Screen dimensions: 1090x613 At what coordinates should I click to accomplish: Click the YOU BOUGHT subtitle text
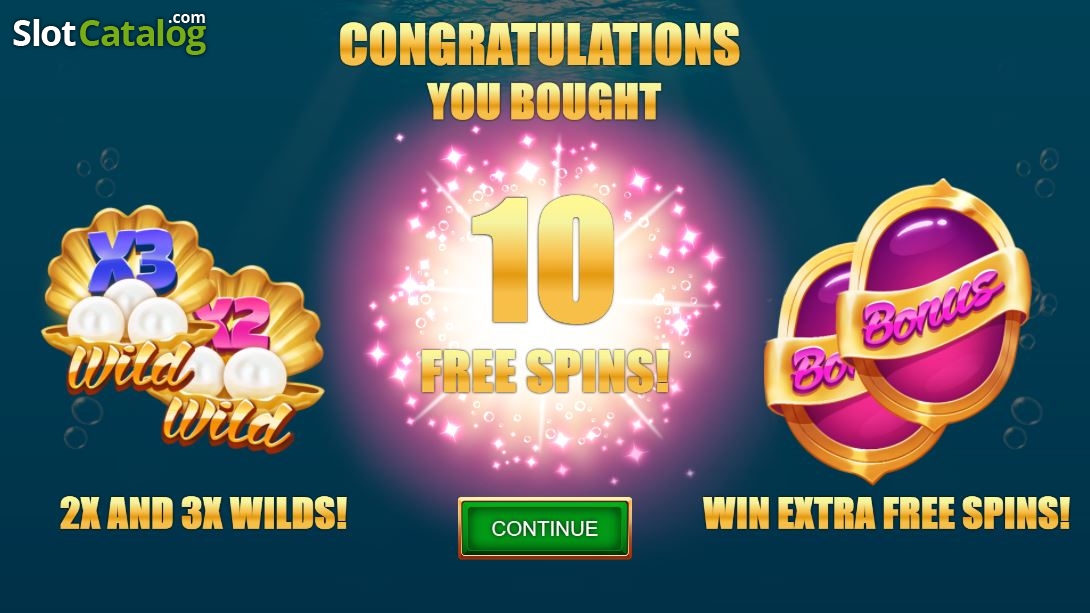[x=544, y=101]
